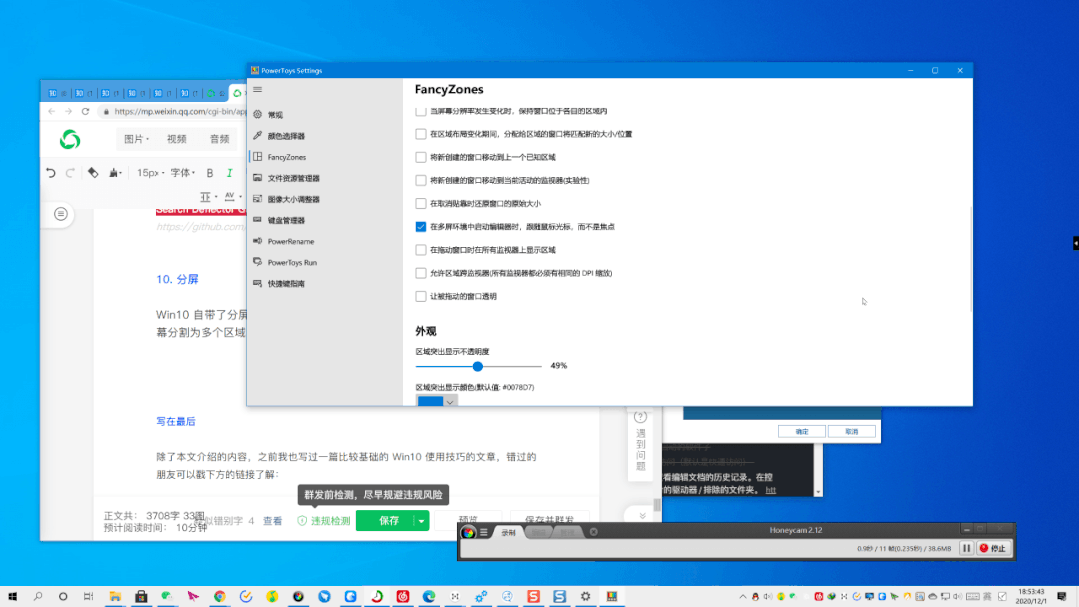Uncheck the multi-monitor editor launch option
1079x607 pixels.
(420, 226)
